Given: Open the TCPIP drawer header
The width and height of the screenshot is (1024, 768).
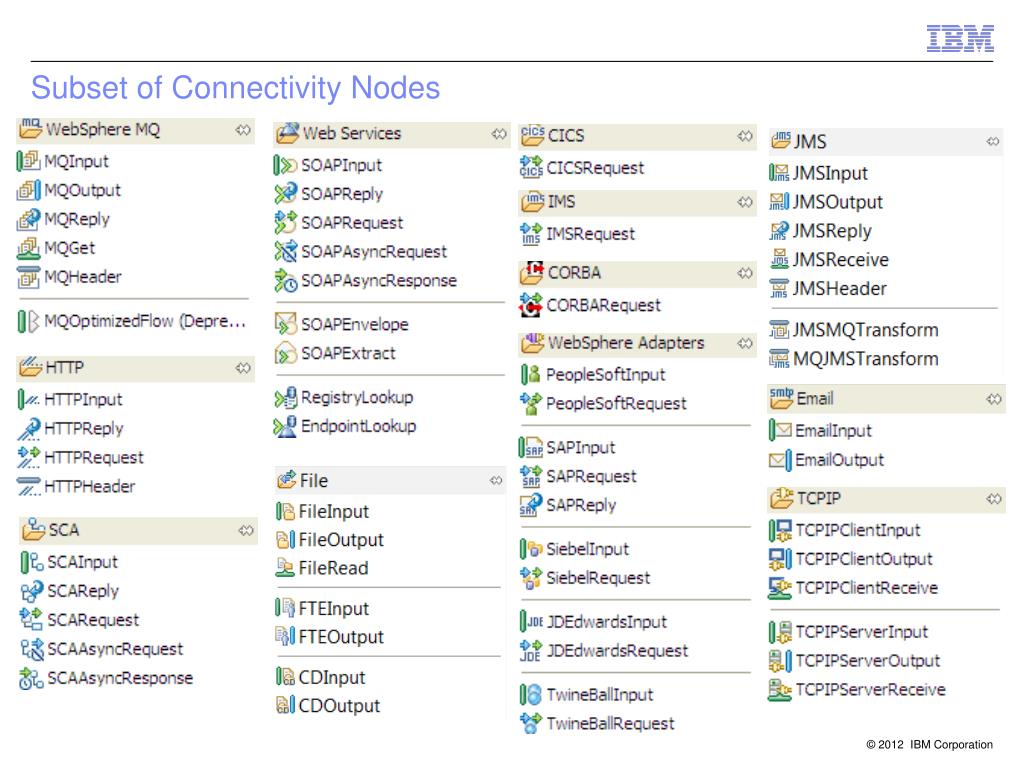Looking at the screenshot, I should pos(887,499).
